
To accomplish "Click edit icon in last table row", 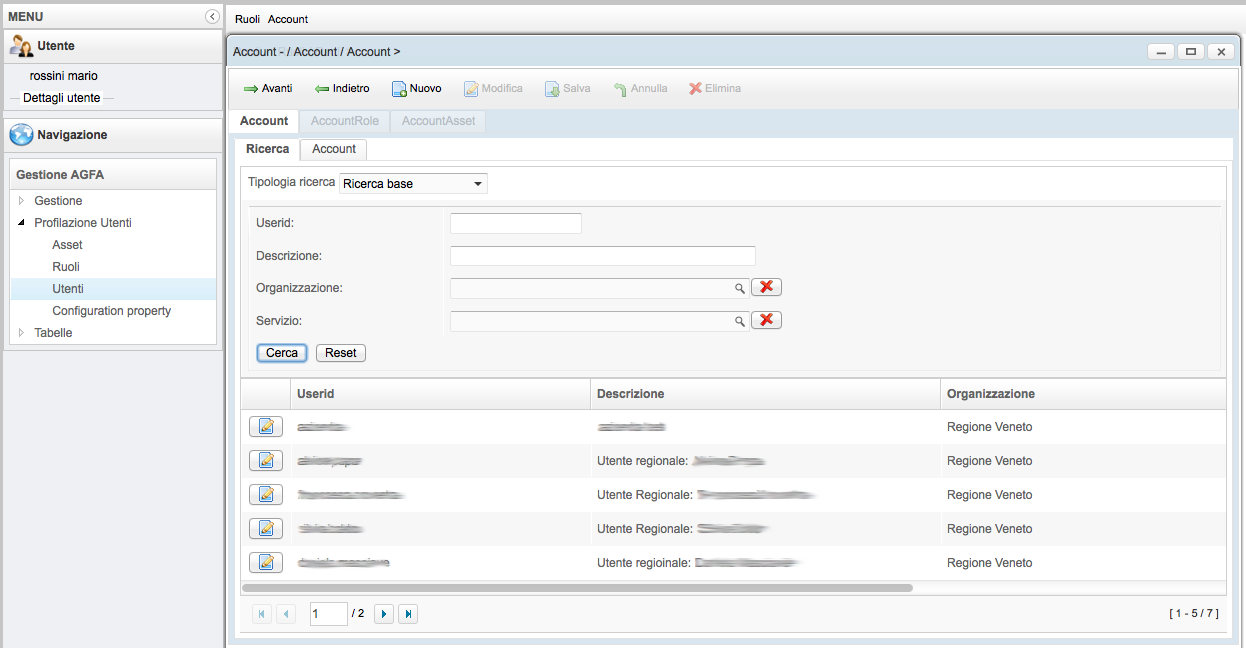I will [x=266, y=562].
